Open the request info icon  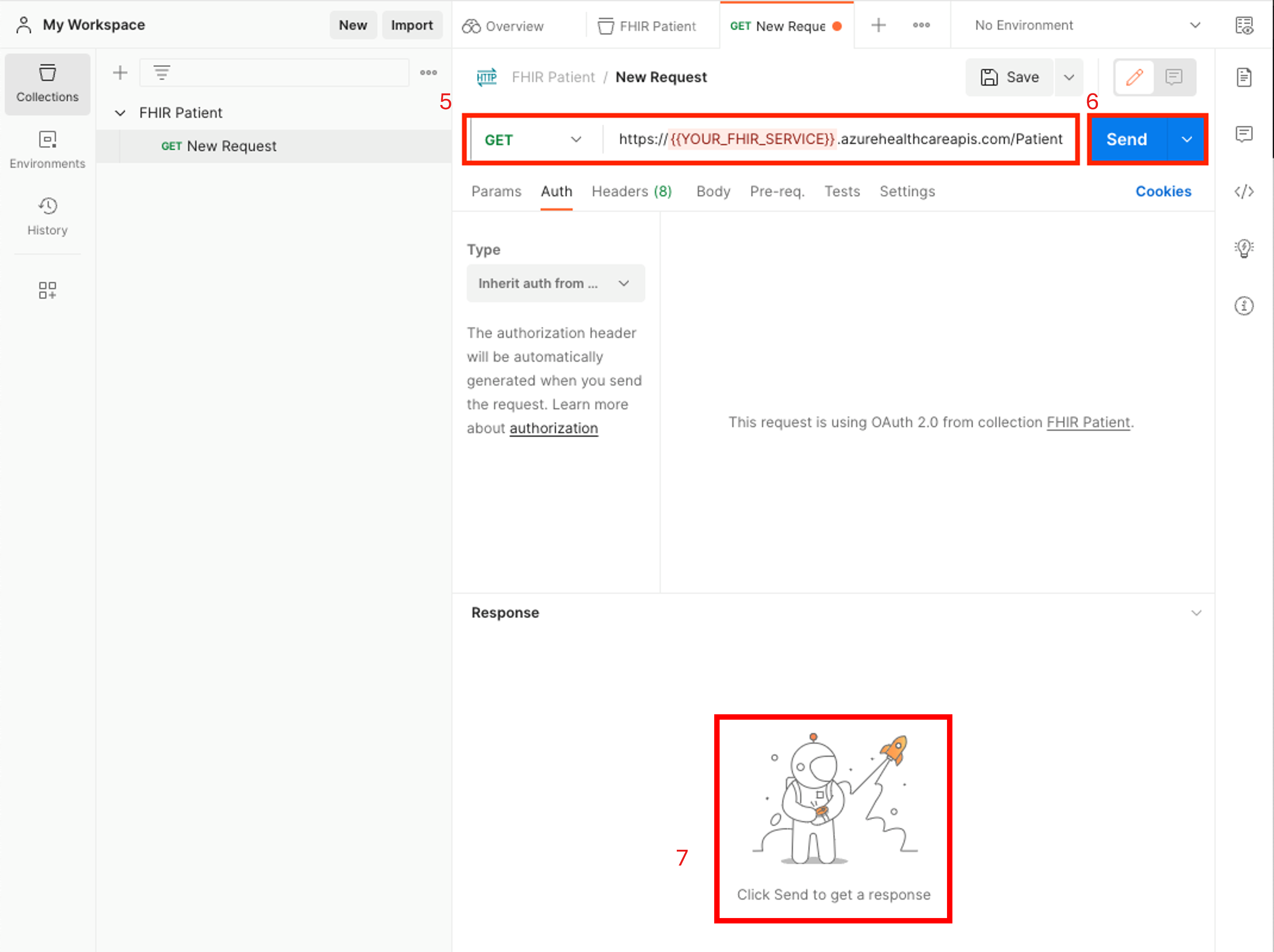point(1244,306)
